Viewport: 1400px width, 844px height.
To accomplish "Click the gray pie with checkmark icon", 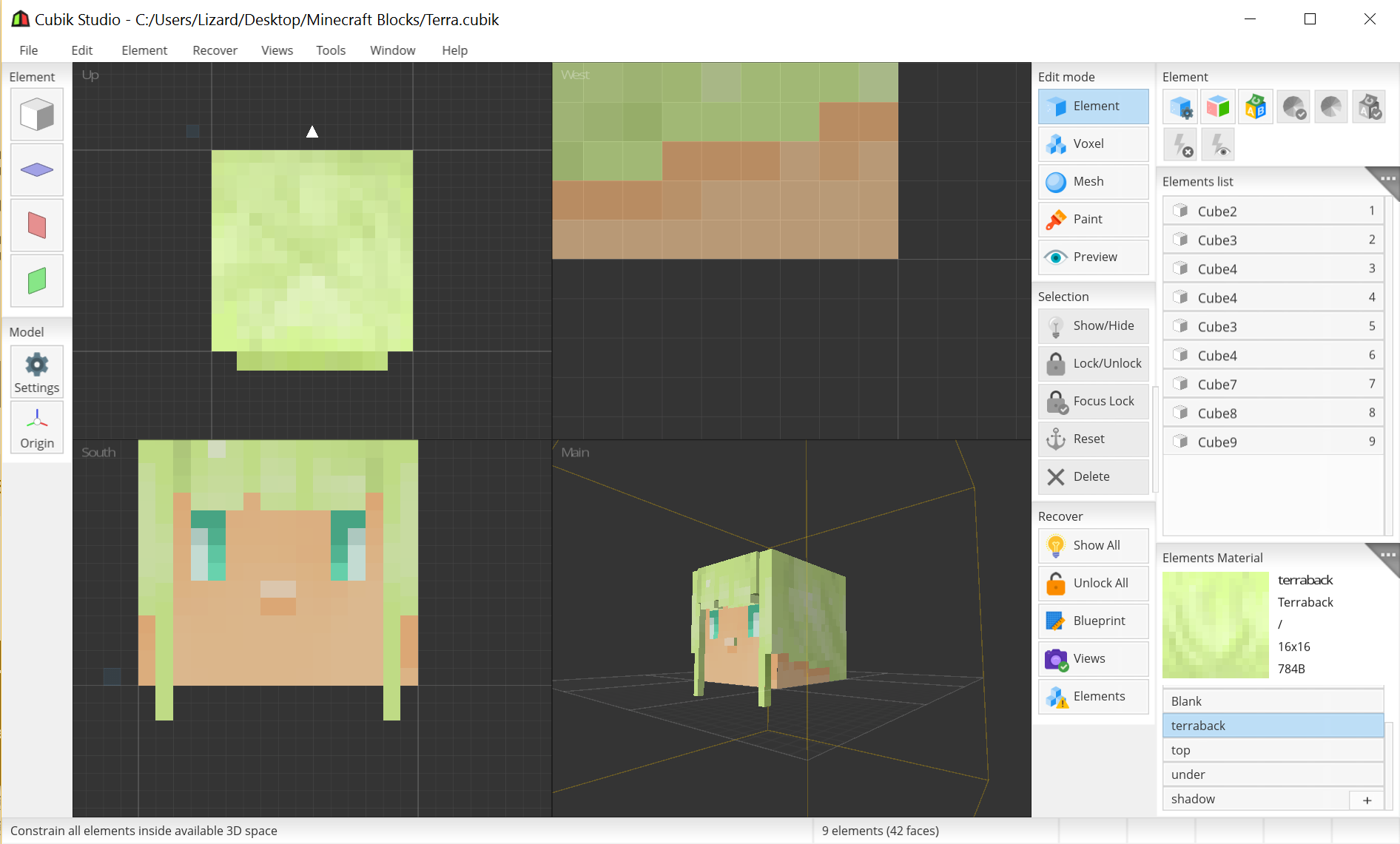I will (1293, 107).
